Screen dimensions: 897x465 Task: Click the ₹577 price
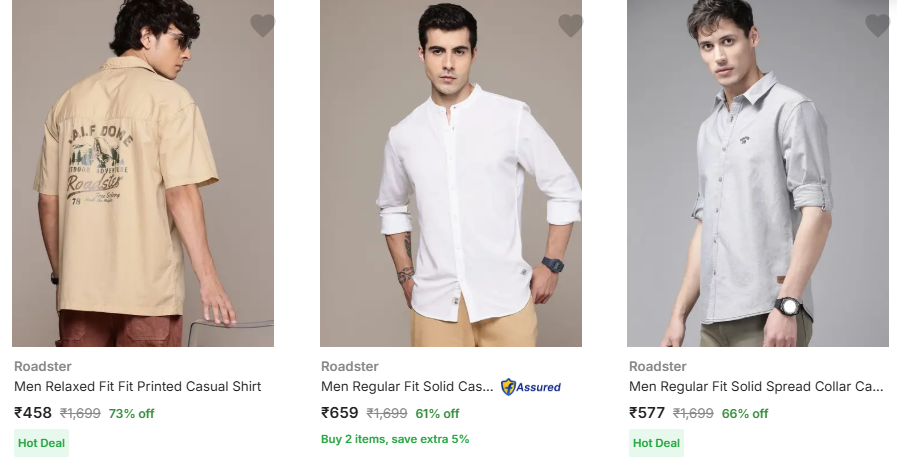point(647,412)
